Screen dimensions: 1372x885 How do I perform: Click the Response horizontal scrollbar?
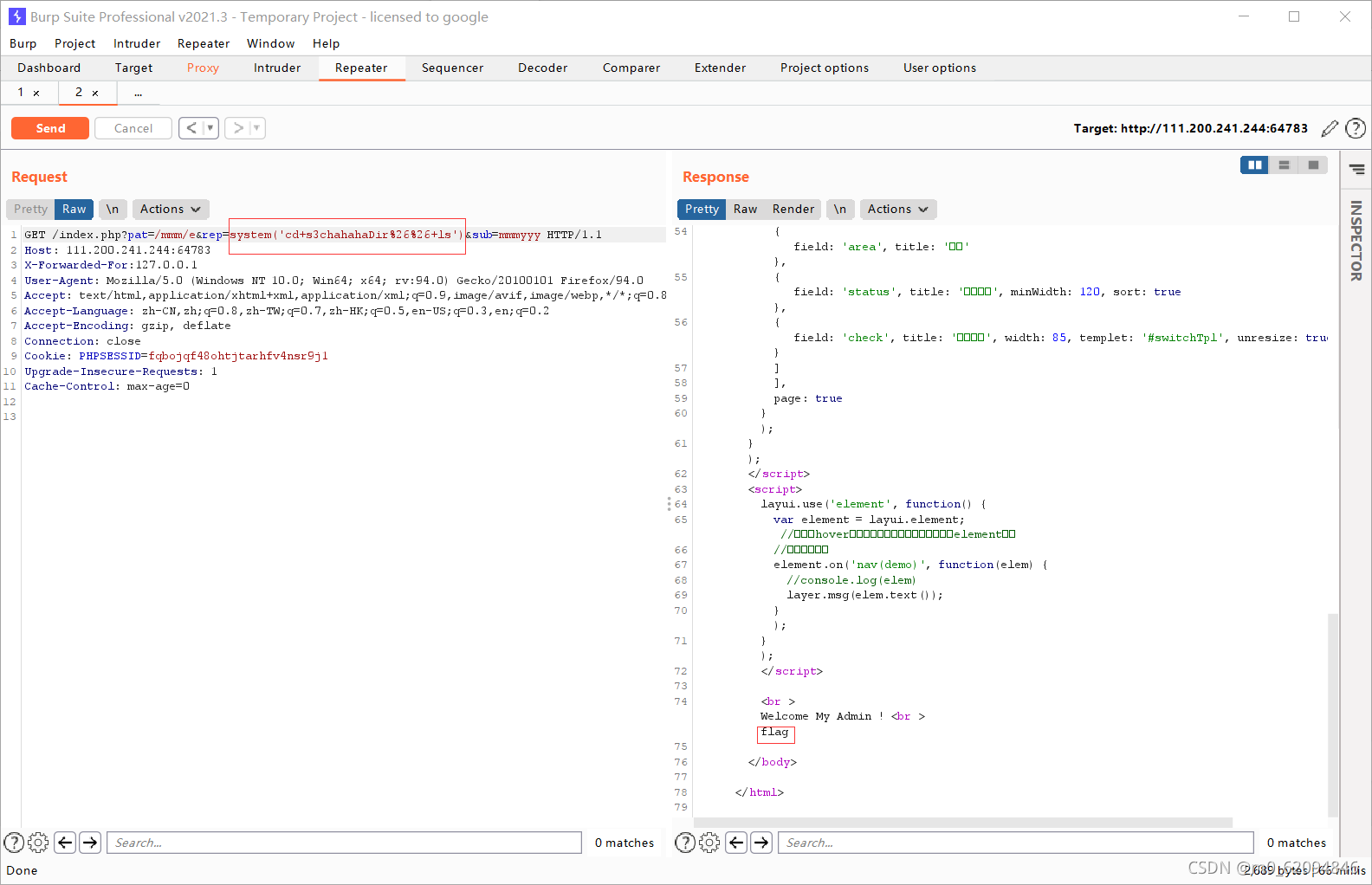[x=963, y=823]
